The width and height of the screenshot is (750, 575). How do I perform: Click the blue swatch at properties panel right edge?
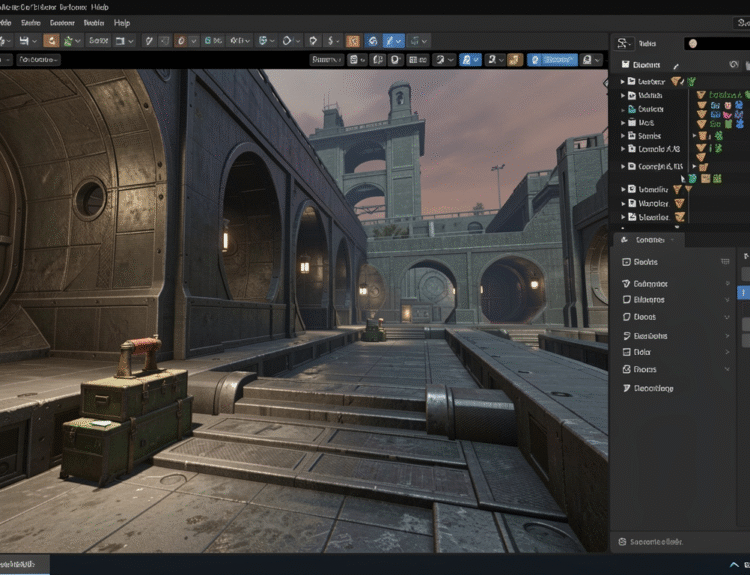pyautogui.click(x=743, y=293)
